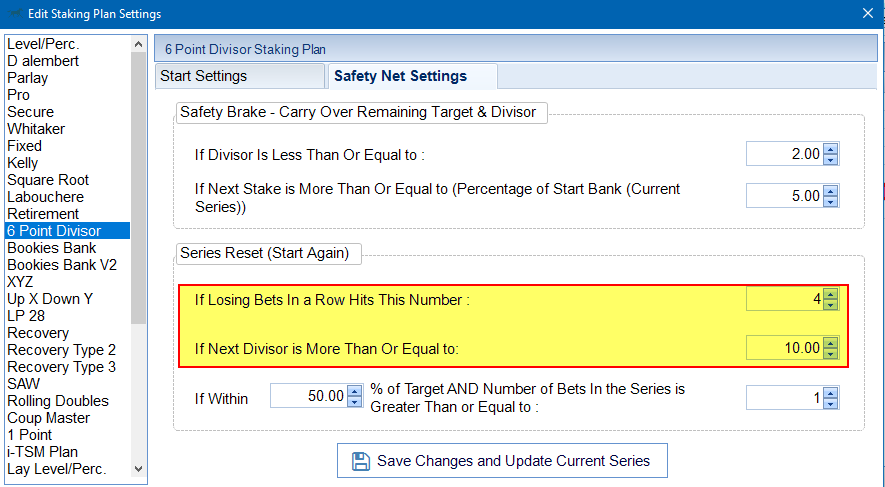885x487 pixels.
Task: Click the Losing Bets In a Row field
Action: (783, 298)
